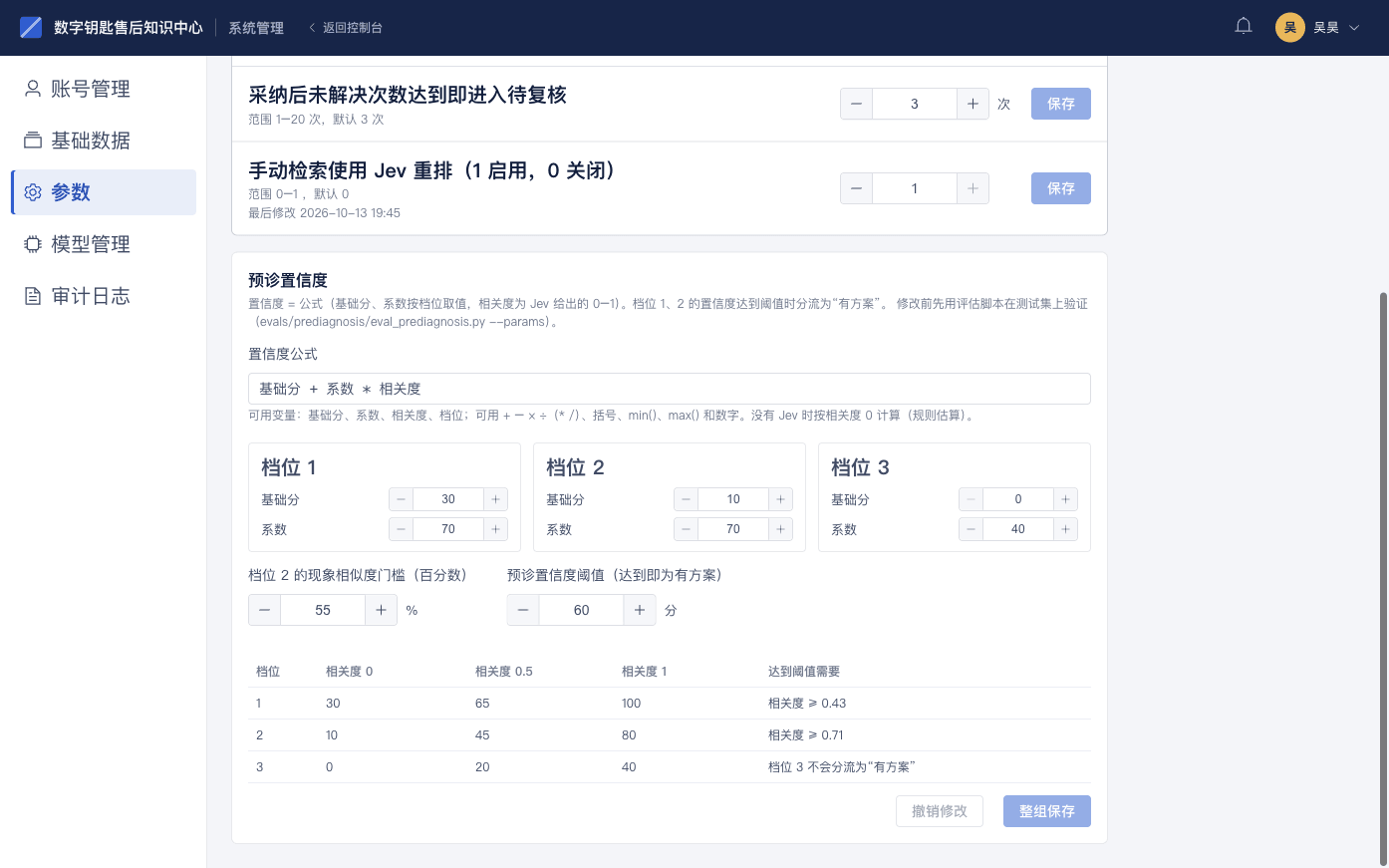Click the 置信度公式 formula input

pyautogui.click(x=670, y=389)
